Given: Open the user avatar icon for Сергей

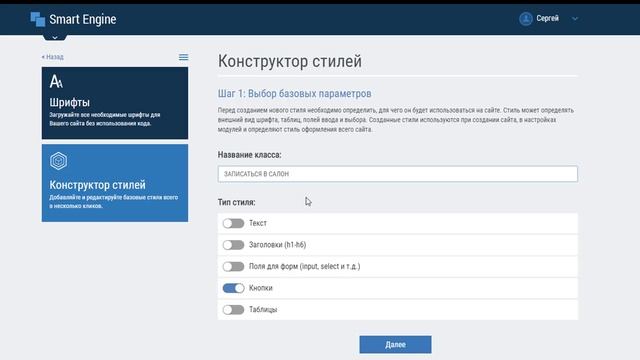Looking at the screenshot, I should [526, 19].
